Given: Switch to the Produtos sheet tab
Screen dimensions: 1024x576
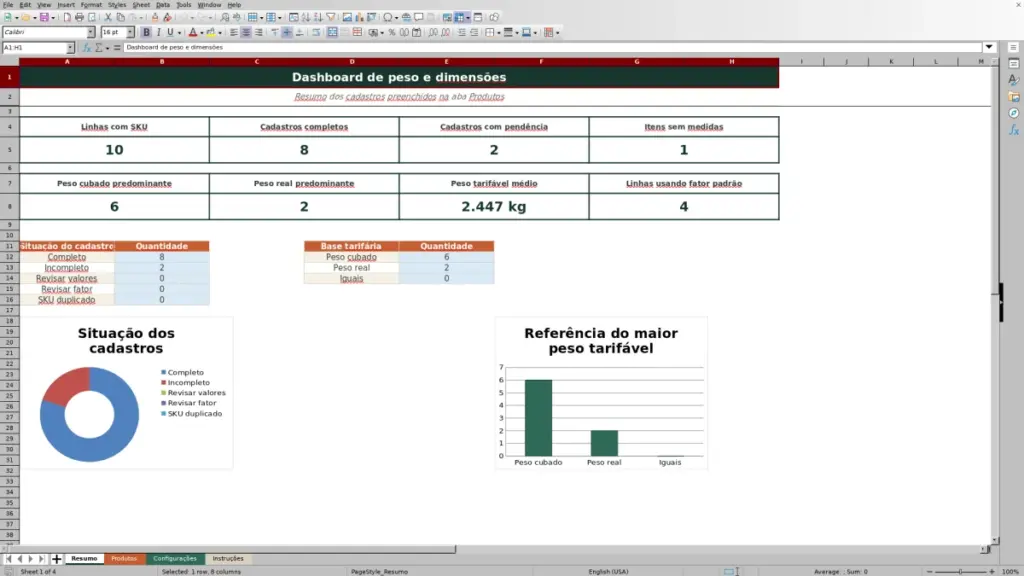Looking at the screenshot, I should 124,559.
